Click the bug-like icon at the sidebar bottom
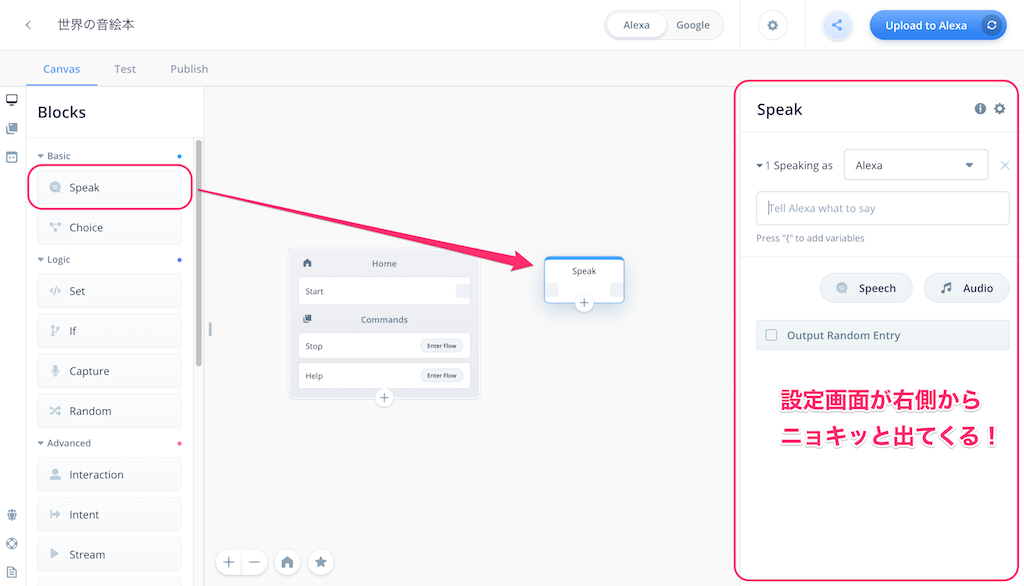The width and height of the screenshot is (1024, 586). coord(12,515)
